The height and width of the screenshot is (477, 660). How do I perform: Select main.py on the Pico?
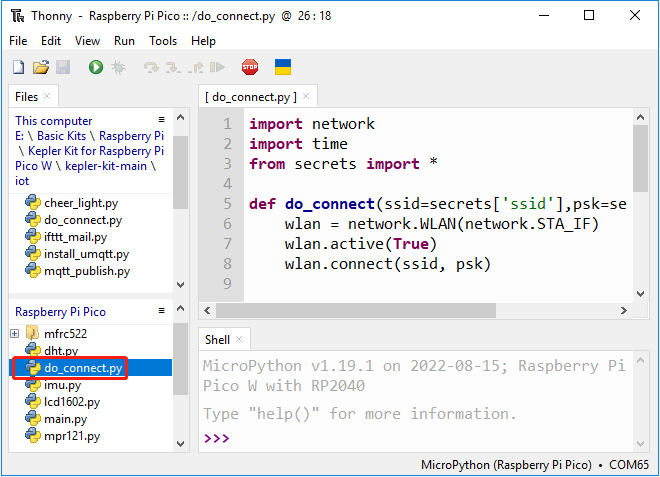[x=65, y=419]
